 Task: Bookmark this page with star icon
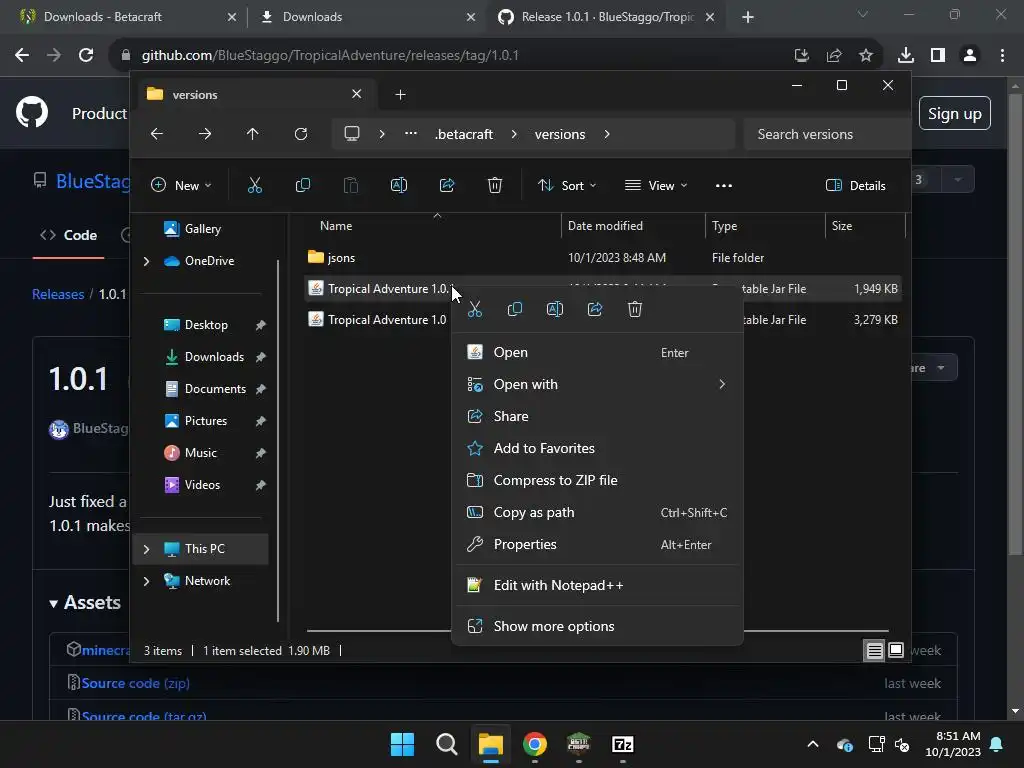866,56
